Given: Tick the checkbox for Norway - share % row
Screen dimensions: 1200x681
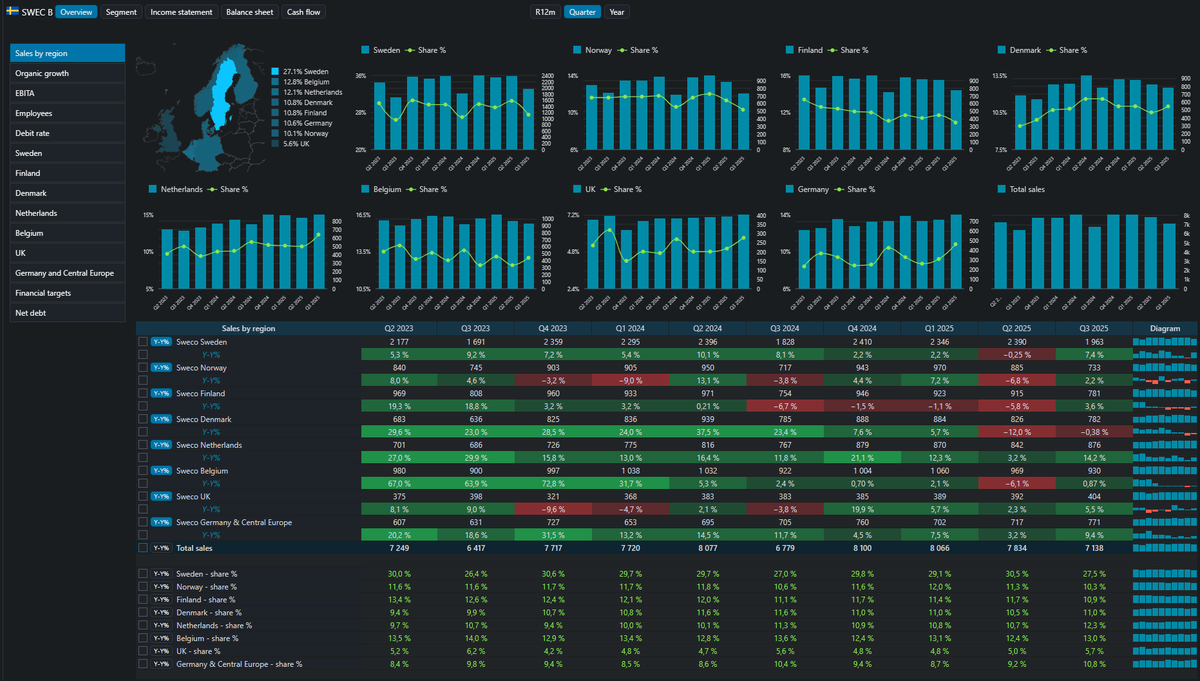Looking at the screenshot, I should coord(143,587).
